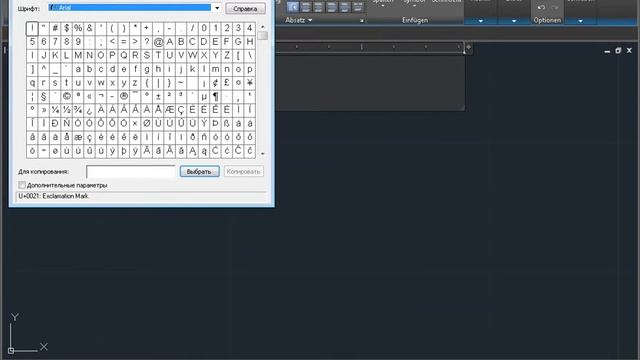Click the undo arrow in Optionen panel
Image resolution: width=640 pixels, height=360 pixels.
(541, 7)
